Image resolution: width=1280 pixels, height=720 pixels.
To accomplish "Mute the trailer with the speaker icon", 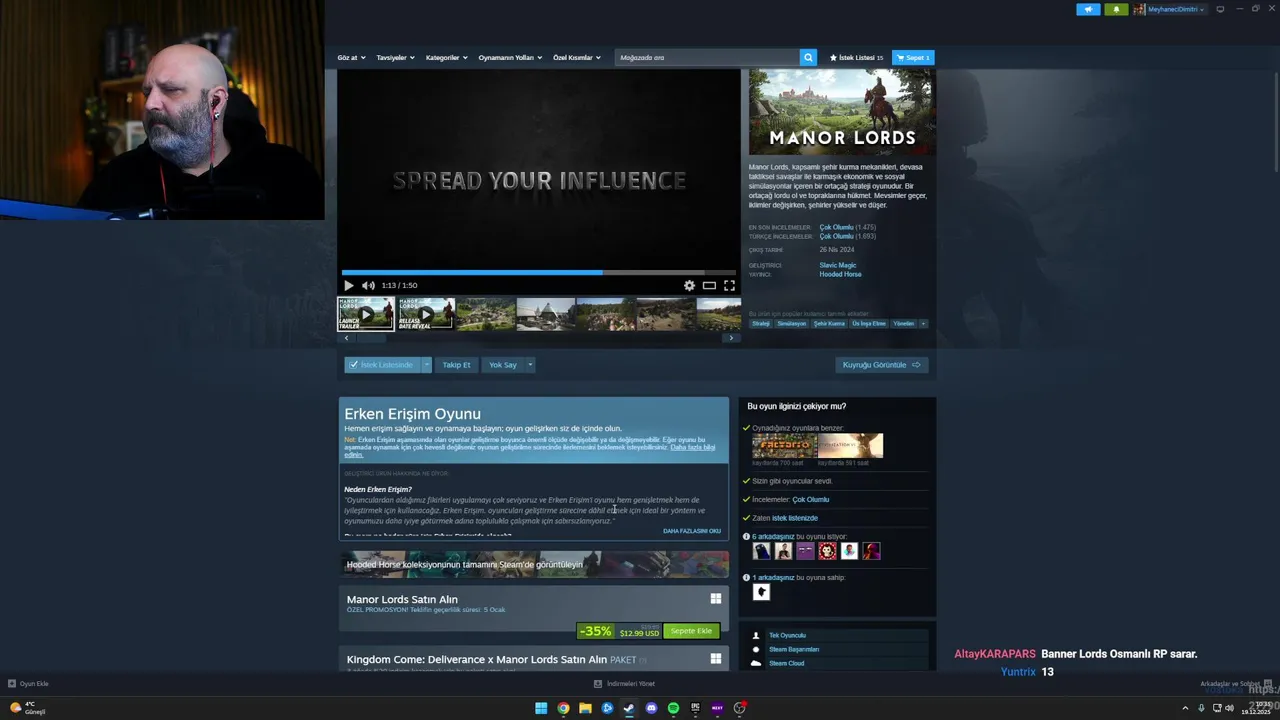I will (x=368, y=285).
